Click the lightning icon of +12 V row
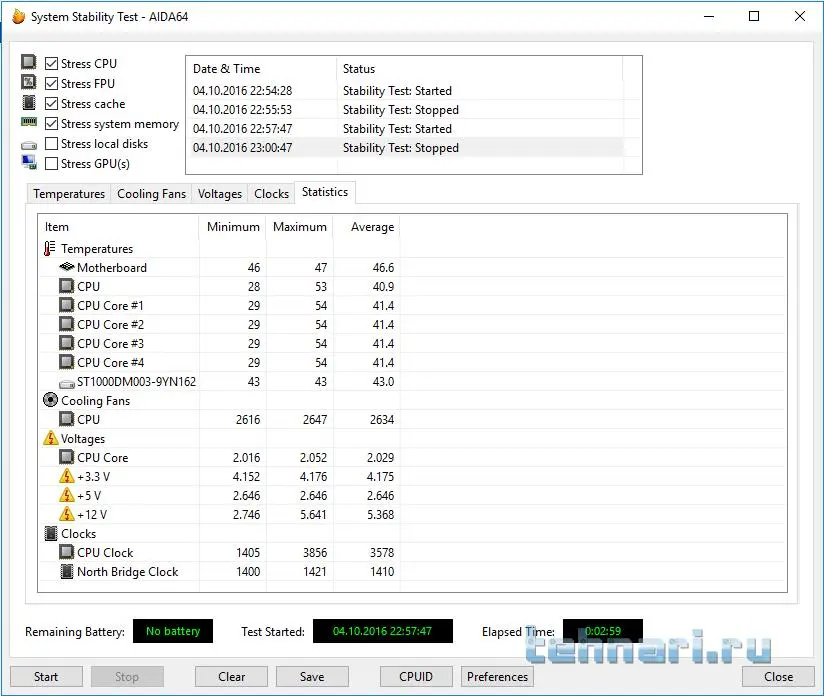The height and width of the screenshot is (696, 824). tap(67, 514)
